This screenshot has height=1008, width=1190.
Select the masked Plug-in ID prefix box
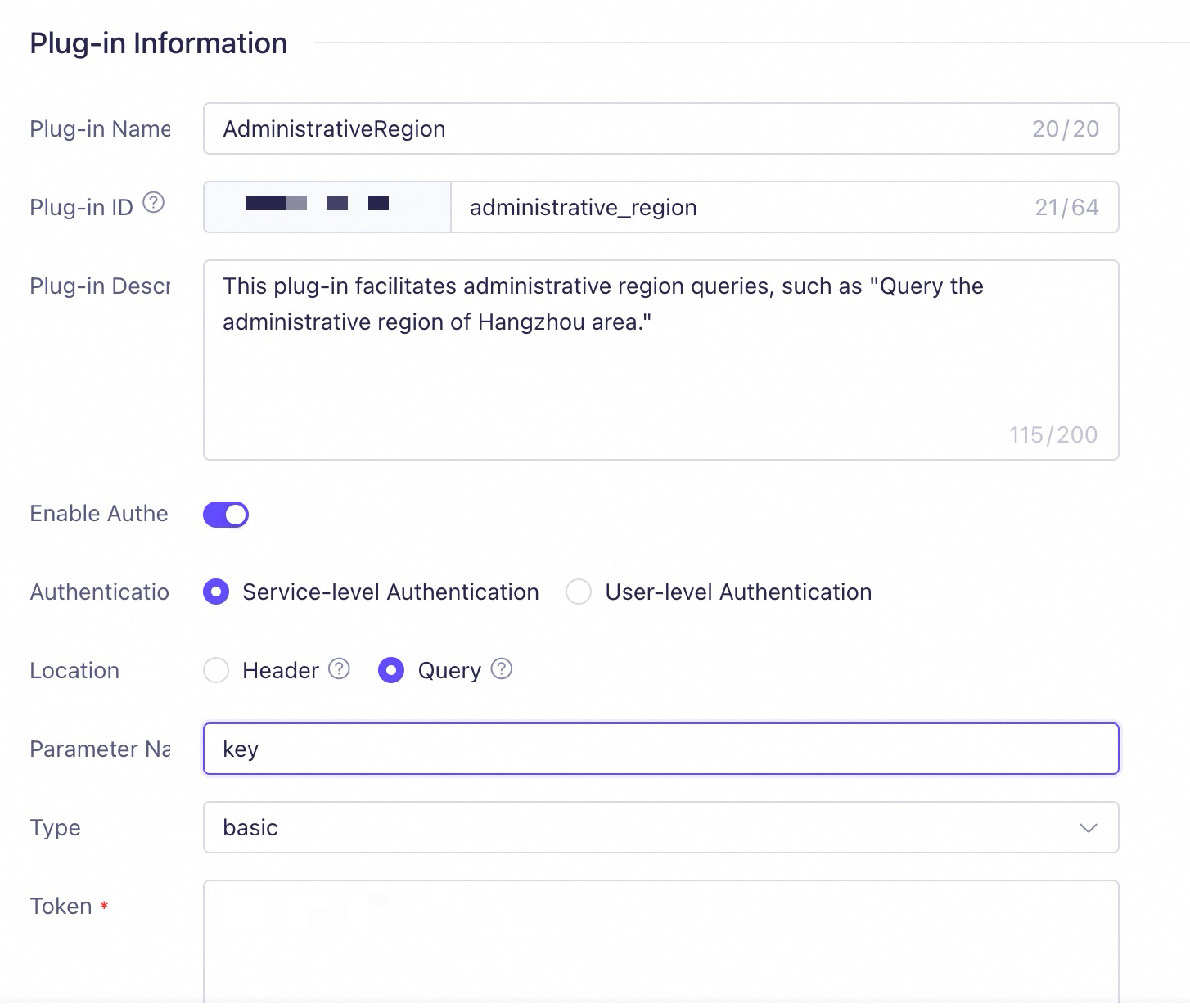(327, 207)
